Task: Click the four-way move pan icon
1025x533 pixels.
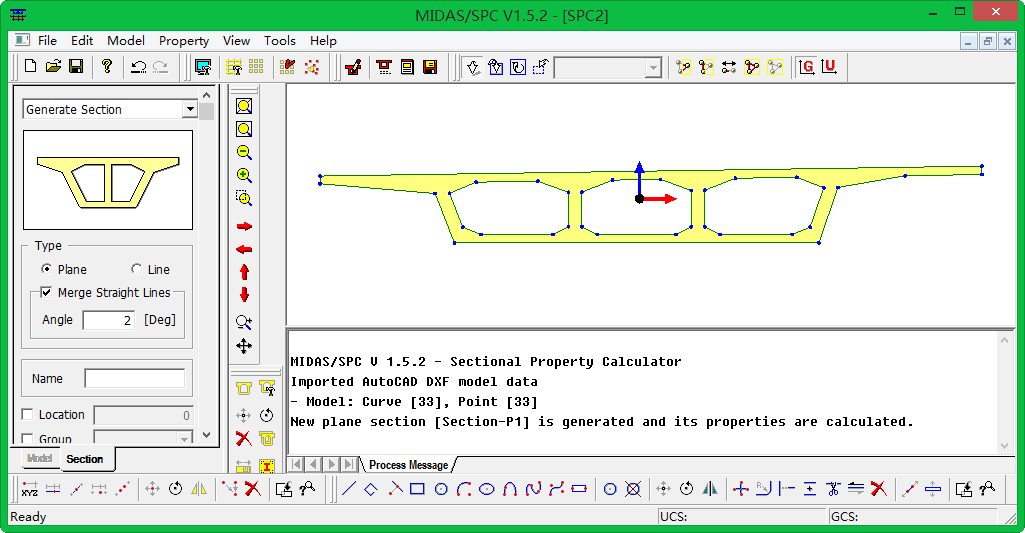Action: [x=244, y=346]
